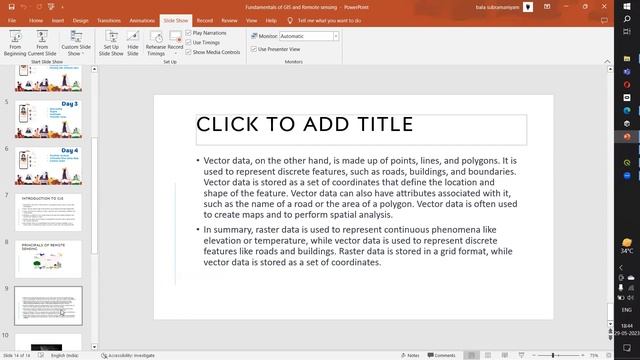This screenshot has height=360, width=640.
Task: Open the File tab
Action: point(12,20)
